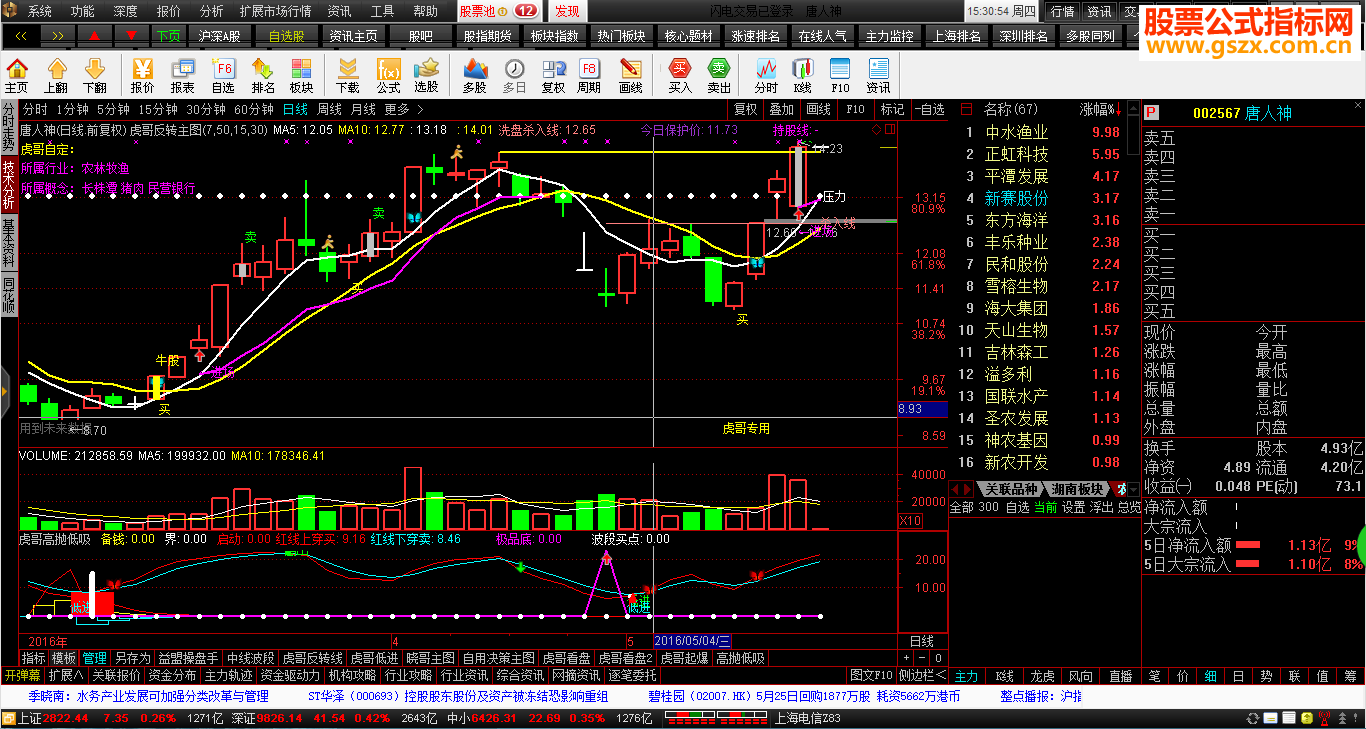Open the 报表 report icon

183,75
